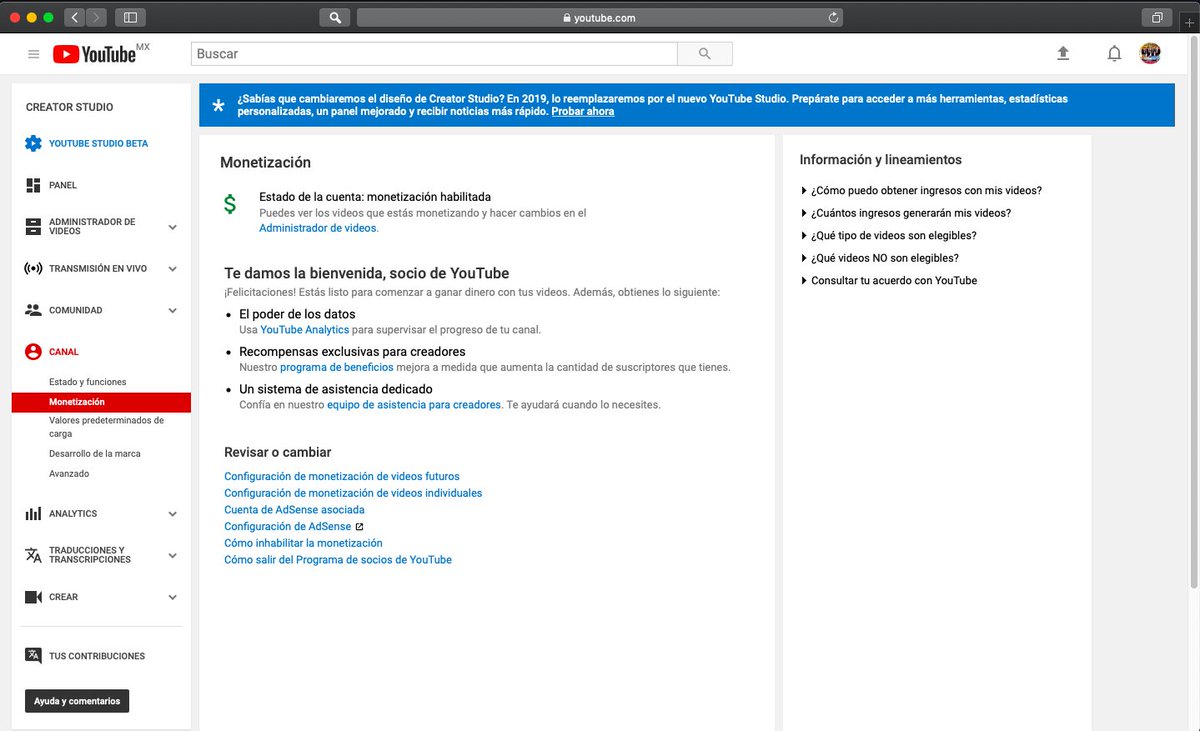Screen dimensions: 1200x731
Task: Open equipo de asistencia para creadores link
Action: [x=412, y=405]
